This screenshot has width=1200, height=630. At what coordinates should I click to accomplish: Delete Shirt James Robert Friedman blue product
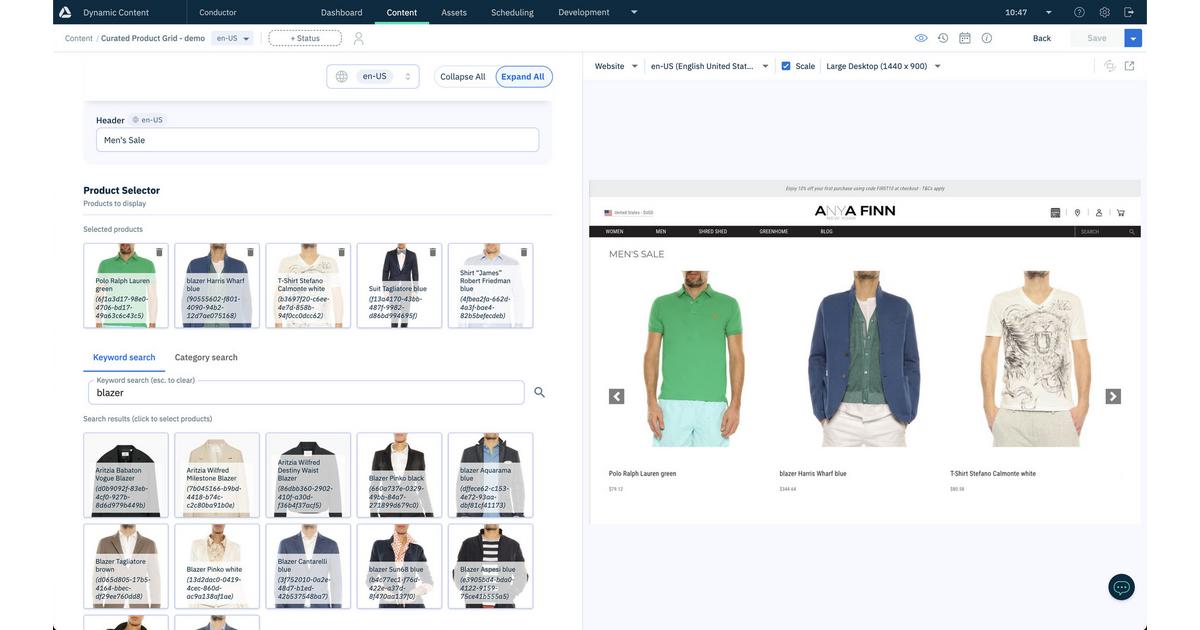click(524, 252)
